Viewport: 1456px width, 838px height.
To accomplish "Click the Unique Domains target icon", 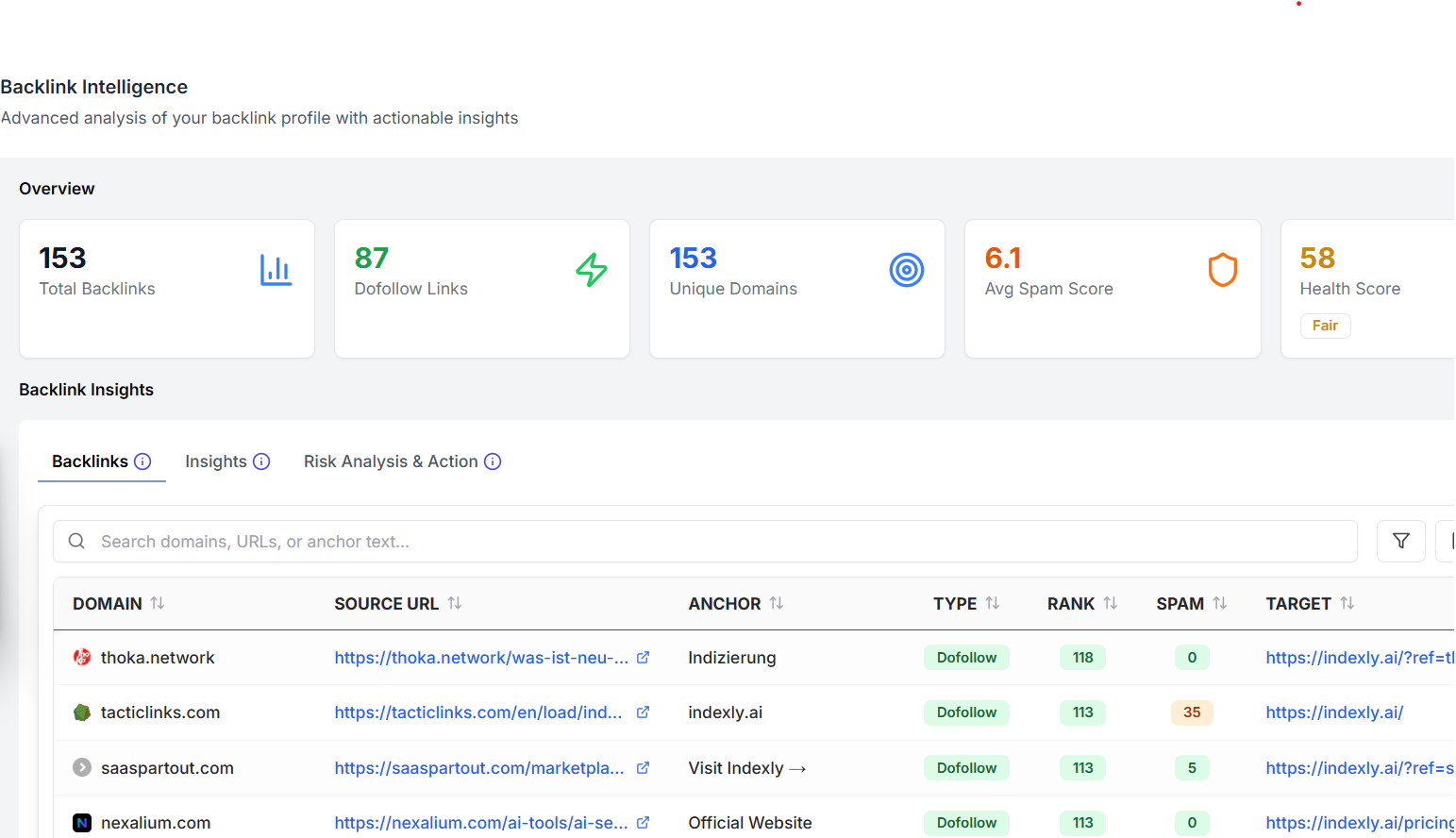I will [907, 270].
